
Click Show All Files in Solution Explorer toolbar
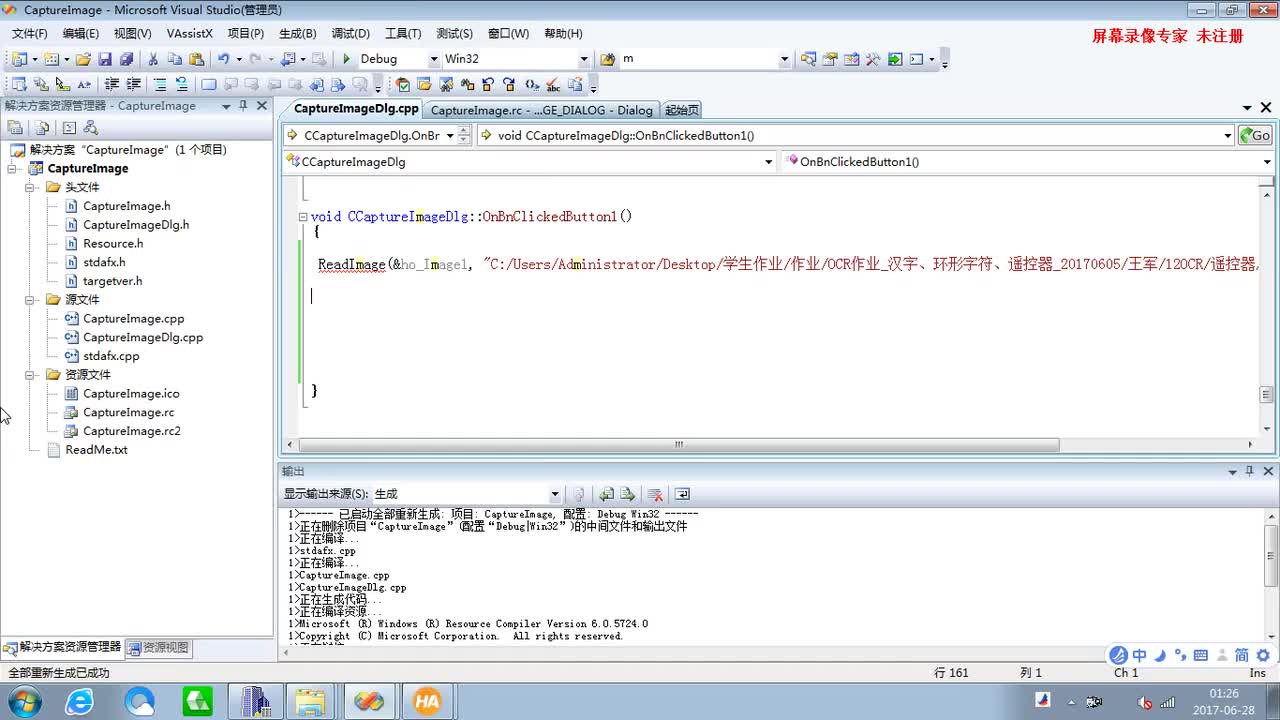point(42,127)
